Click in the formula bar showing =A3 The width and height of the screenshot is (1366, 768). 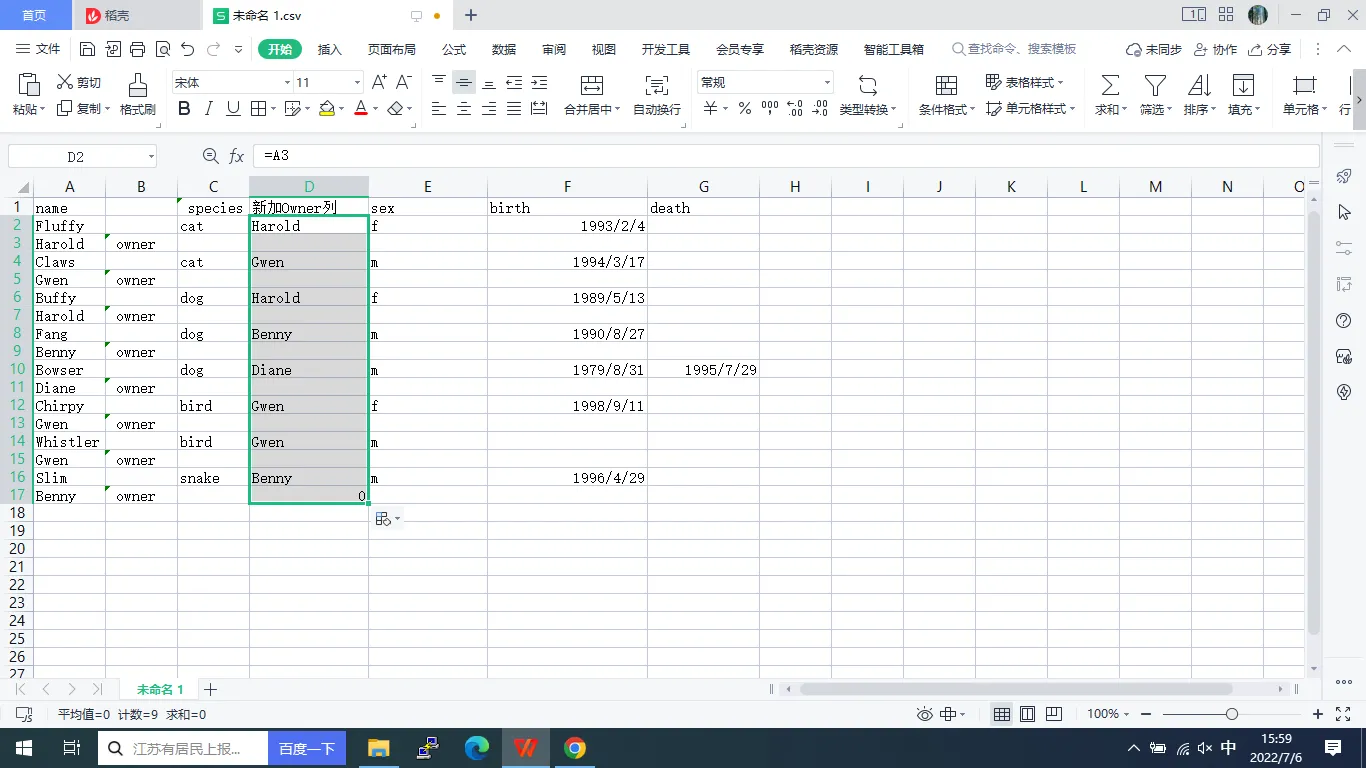click(x=786, y=156)
